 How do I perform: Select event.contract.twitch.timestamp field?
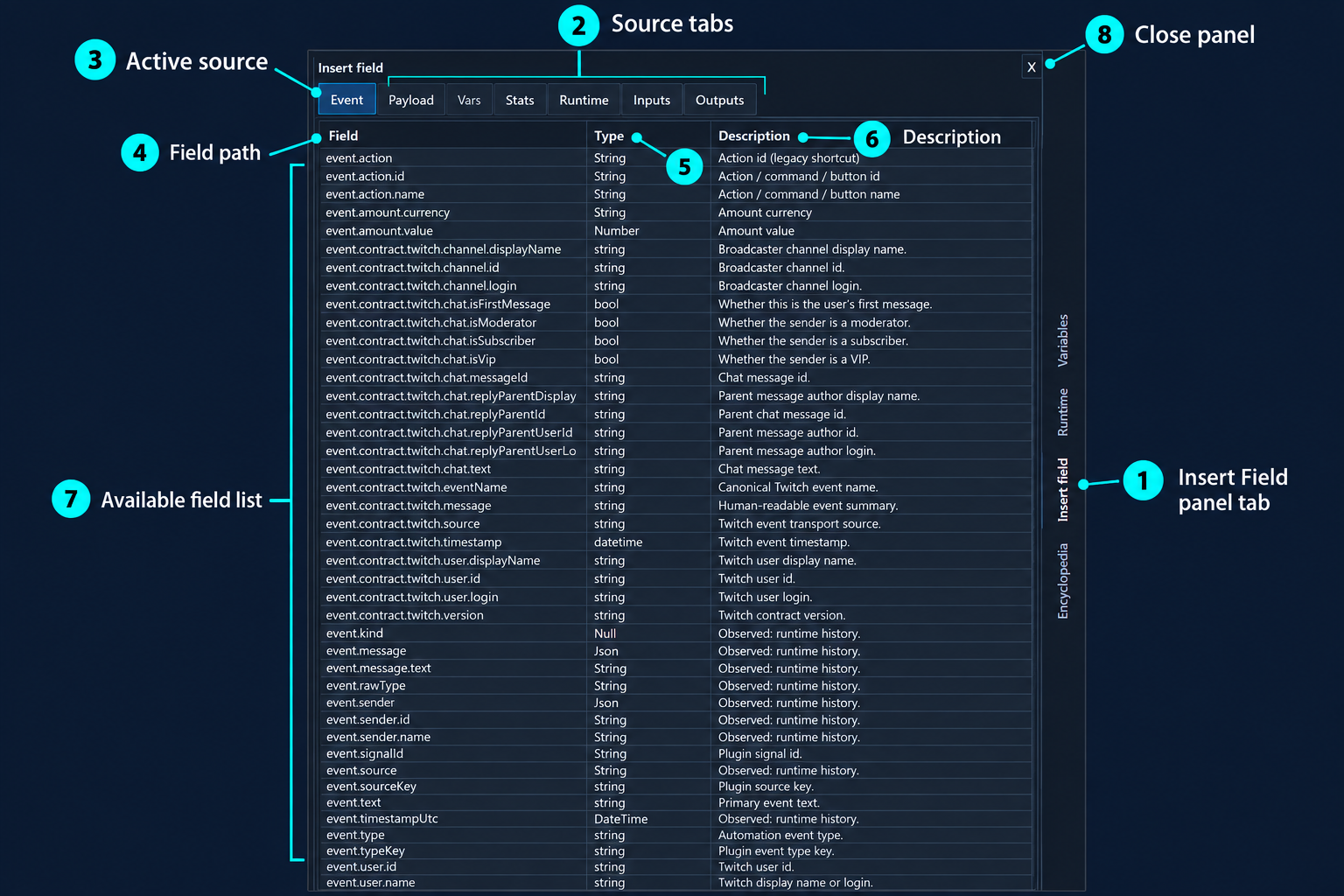675,542
